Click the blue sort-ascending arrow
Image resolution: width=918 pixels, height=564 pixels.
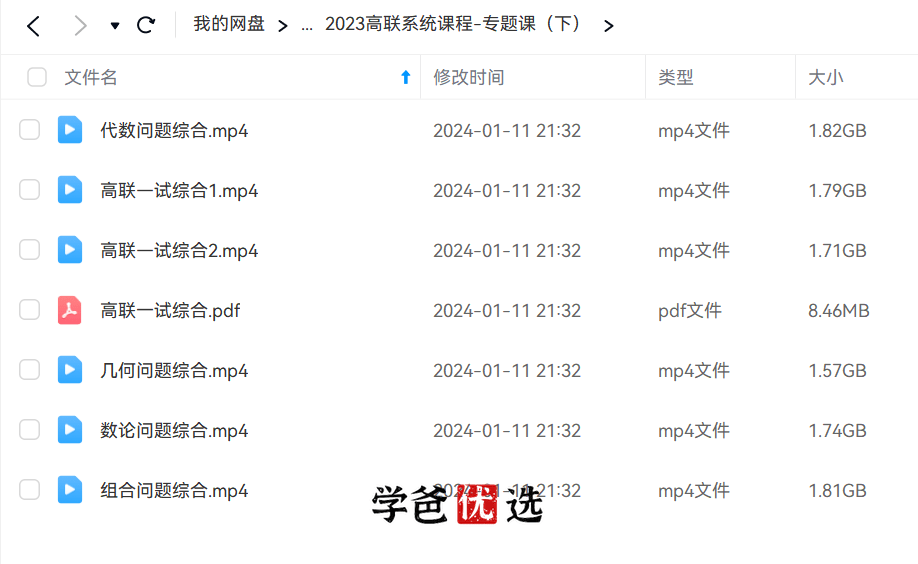click(x=405, y=77)
